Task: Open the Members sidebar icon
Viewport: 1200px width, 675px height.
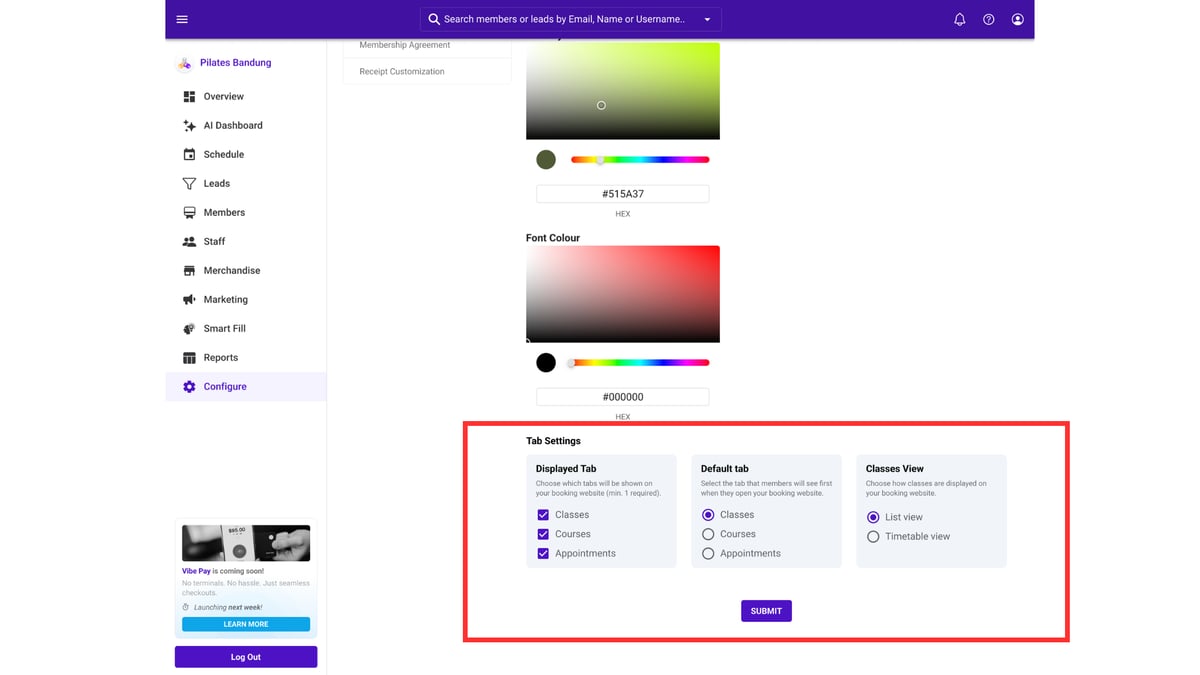Action: 189,212
